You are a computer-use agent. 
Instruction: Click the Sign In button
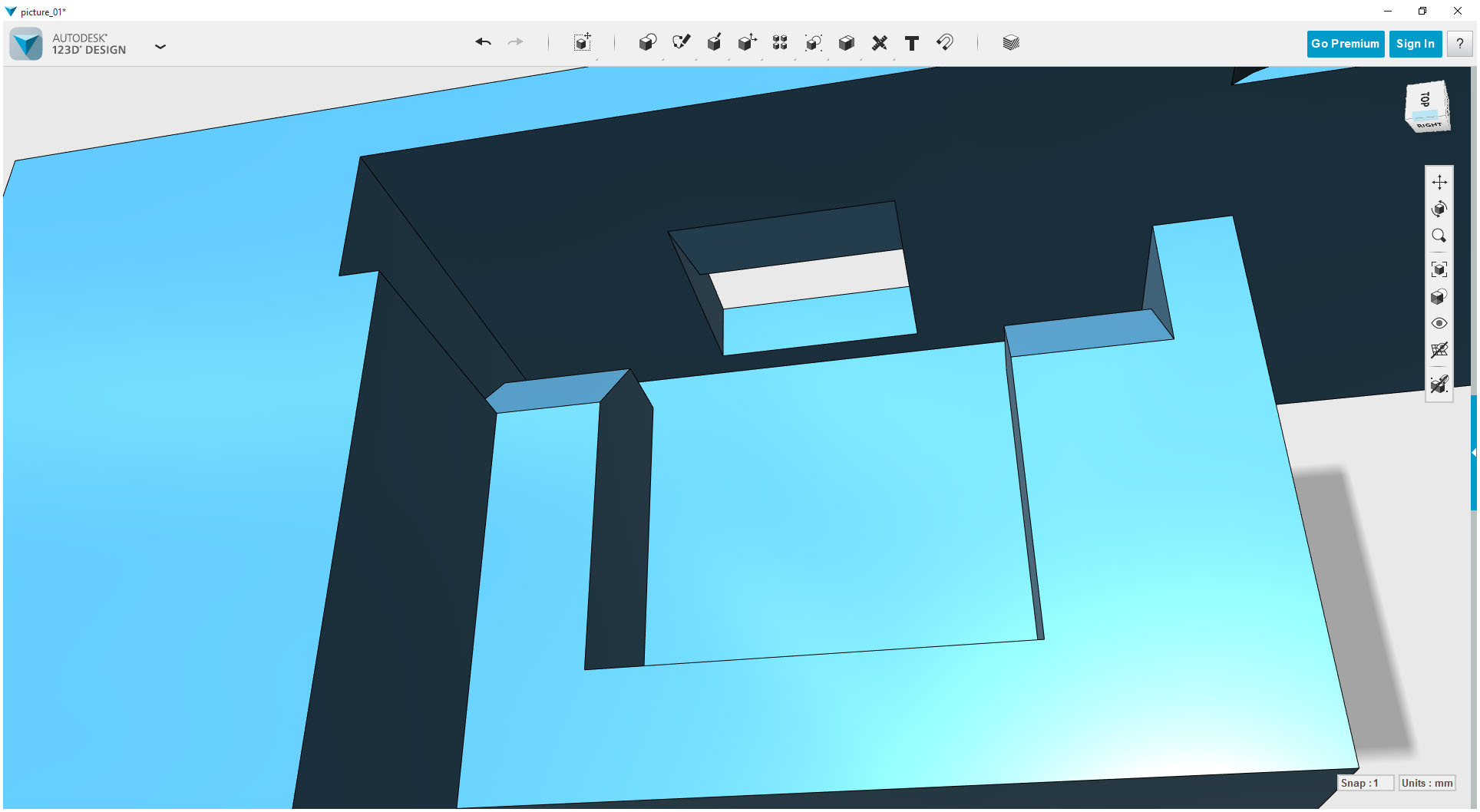coord(1415,44)
